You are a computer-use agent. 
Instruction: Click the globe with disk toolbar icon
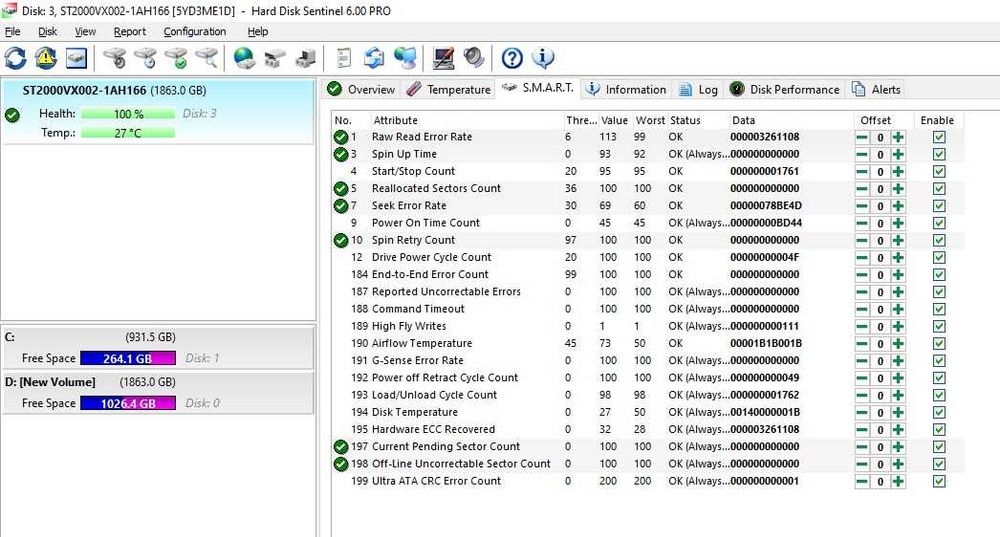244,58
